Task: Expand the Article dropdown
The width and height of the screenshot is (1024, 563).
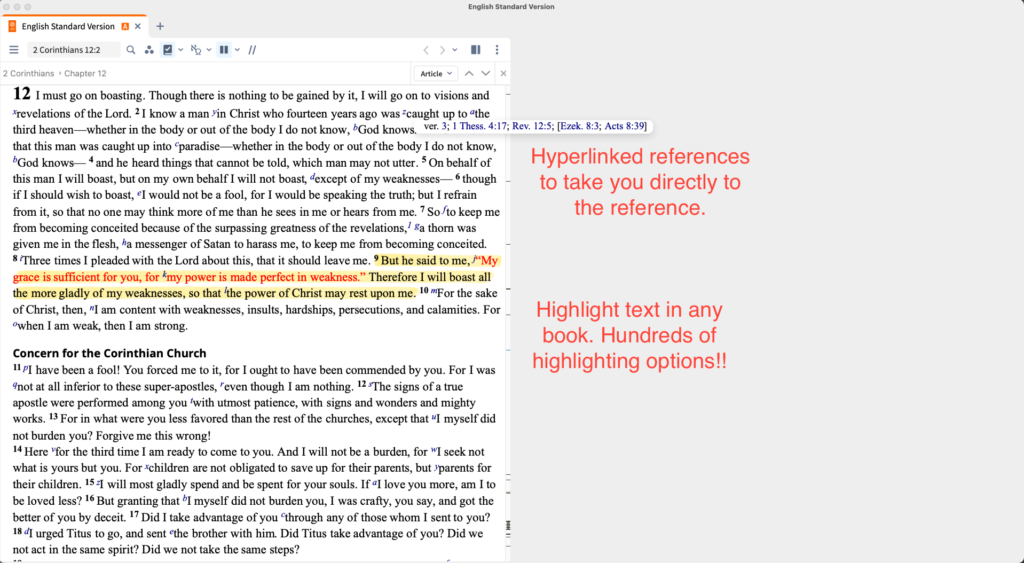Action: [x=436, y=73]
